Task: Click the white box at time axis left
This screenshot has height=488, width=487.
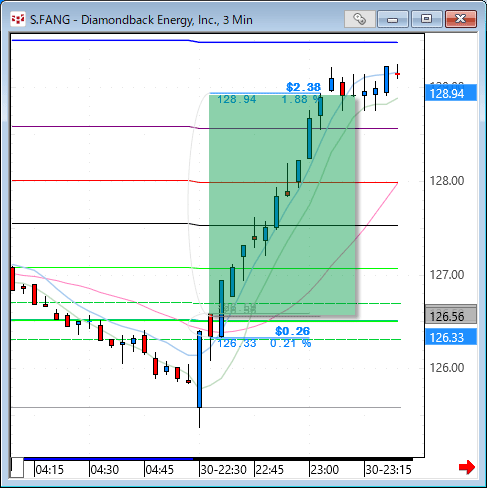Action: click(x=17, y=468)
